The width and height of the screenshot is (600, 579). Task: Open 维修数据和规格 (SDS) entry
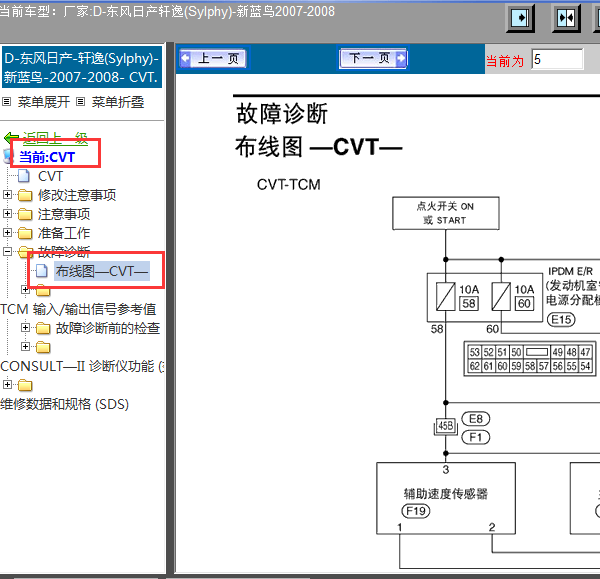point(65,404)
